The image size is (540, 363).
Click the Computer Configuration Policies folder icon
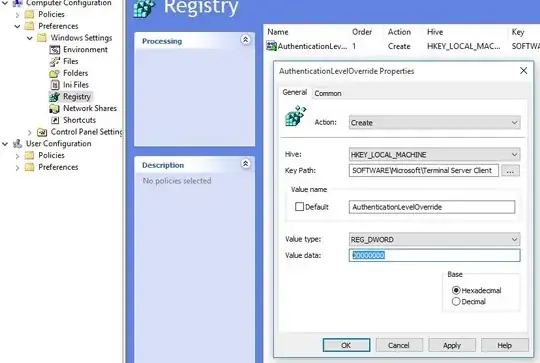(30, 14)
